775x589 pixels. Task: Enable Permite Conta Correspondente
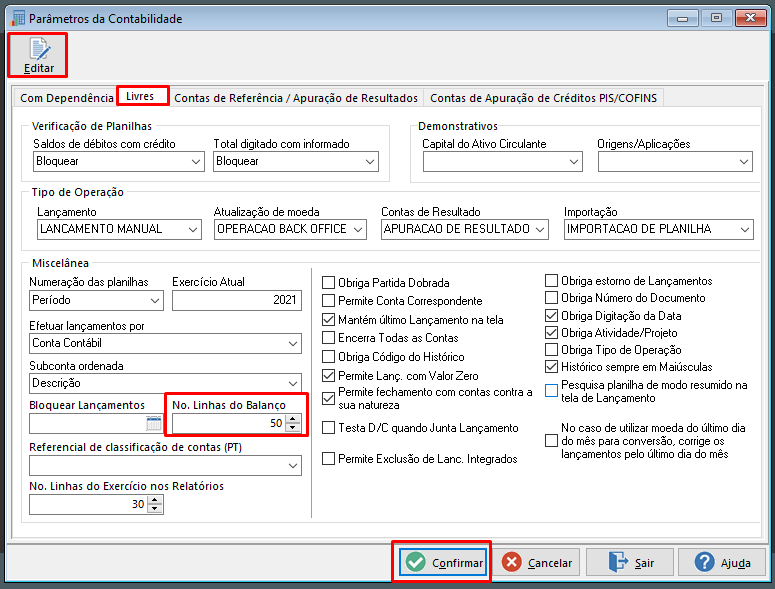tap(328, 300)
